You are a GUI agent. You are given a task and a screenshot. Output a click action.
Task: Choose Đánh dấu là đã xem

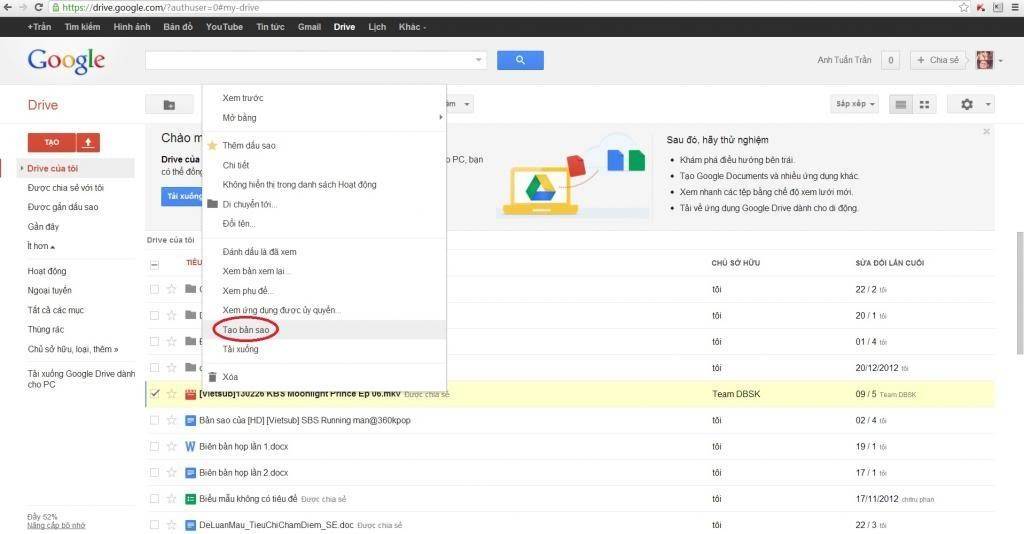pyautogui.click(x=259, y=251)
